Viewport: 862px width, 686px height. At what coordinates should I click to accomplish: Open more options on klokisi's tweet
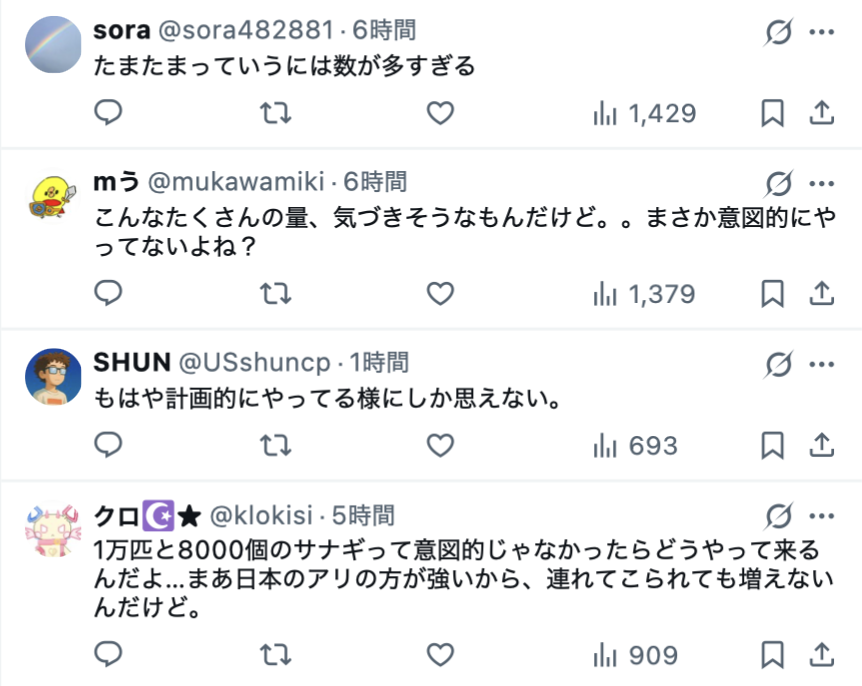(x=821, y=516)
